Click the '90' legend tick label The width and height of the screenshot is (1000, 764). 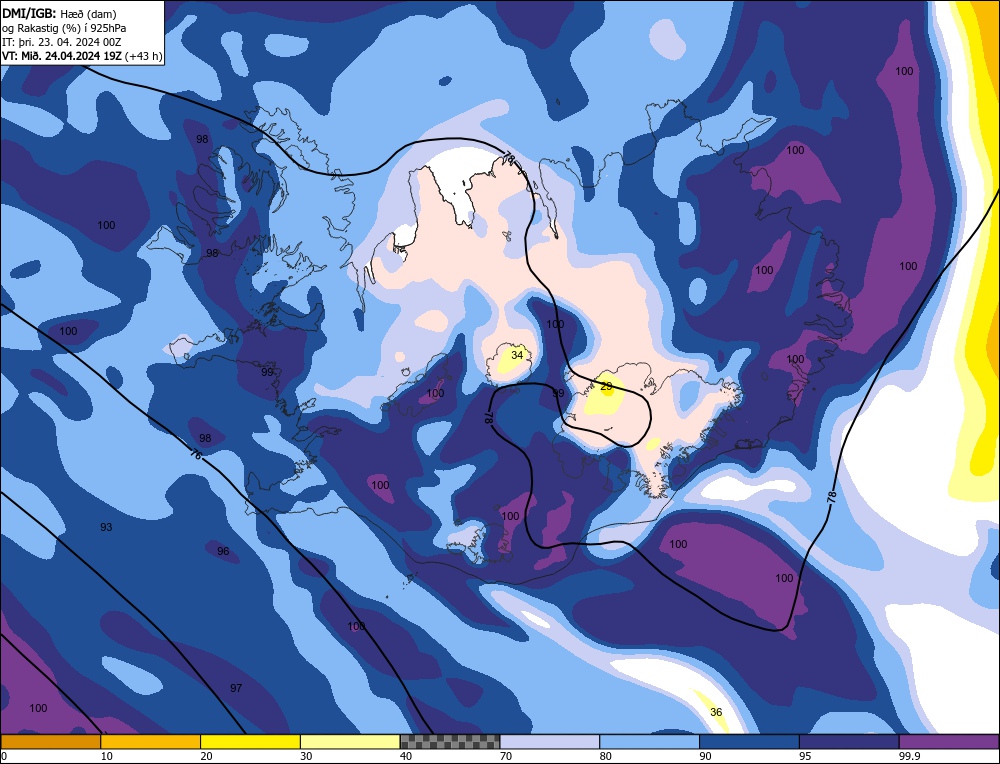click(705, 756)
